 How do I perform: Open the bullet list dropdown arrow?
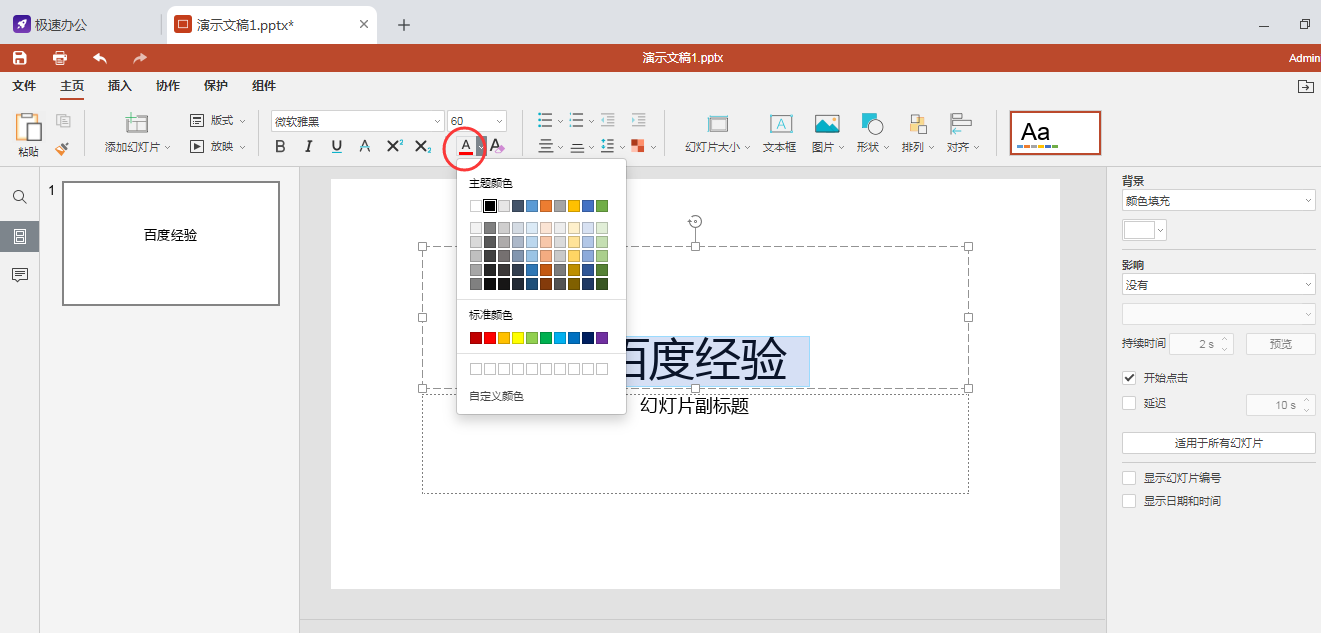pyautogui.click(x=560, y=121)
